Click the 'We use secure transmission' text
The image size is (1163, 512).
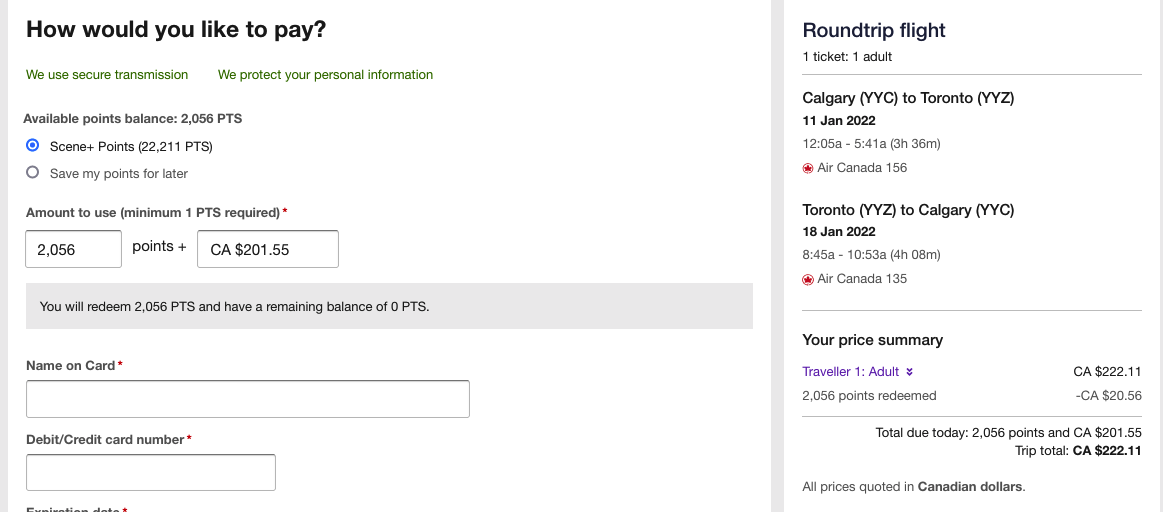coord(107,75)
